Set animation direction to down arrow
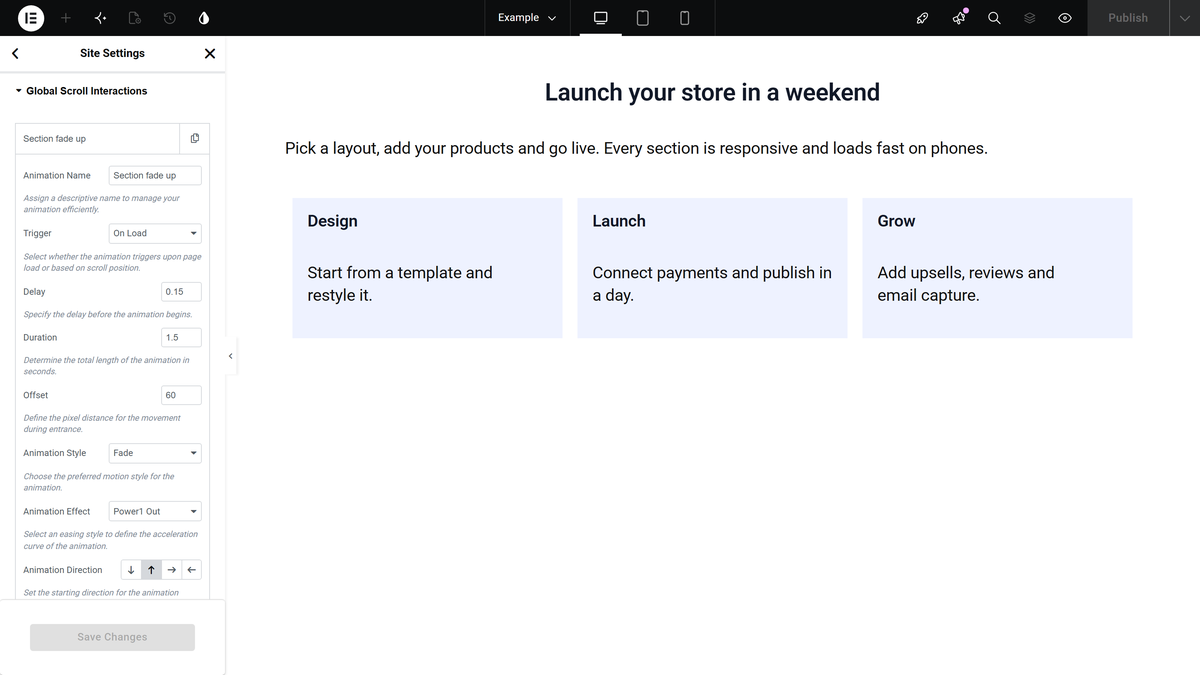This screenshot has width=1200, height=675. pyautogui.click(x=131, y=570)
